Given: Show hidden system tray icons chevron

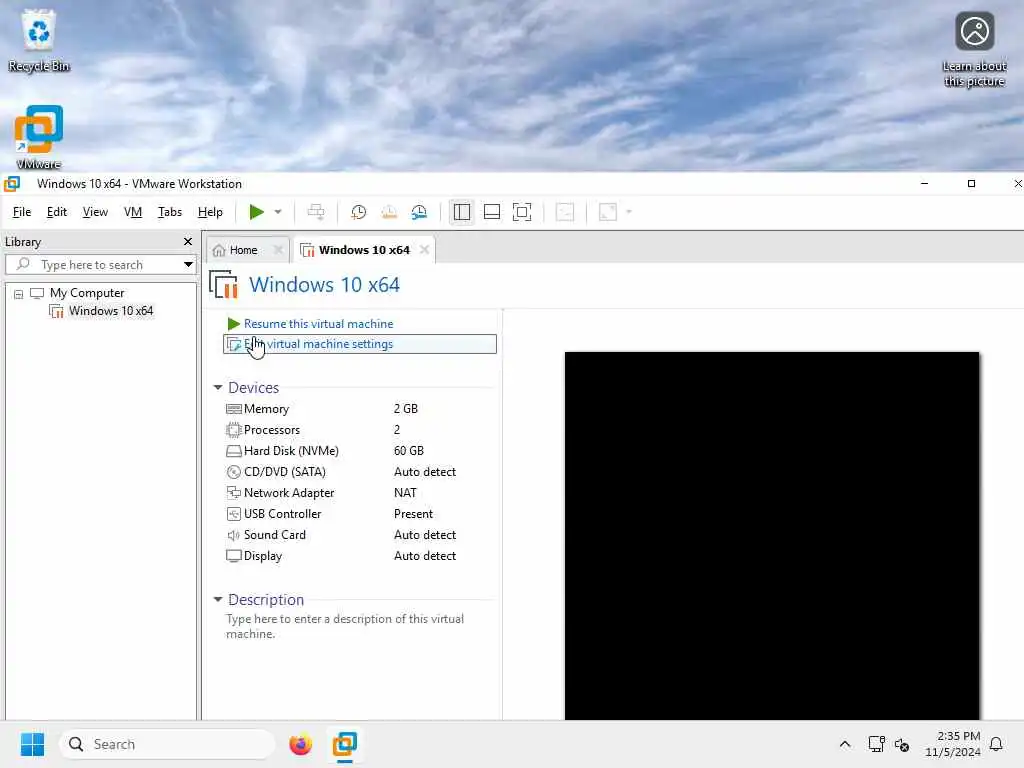Looking at the screenshot, I should 844,744.
